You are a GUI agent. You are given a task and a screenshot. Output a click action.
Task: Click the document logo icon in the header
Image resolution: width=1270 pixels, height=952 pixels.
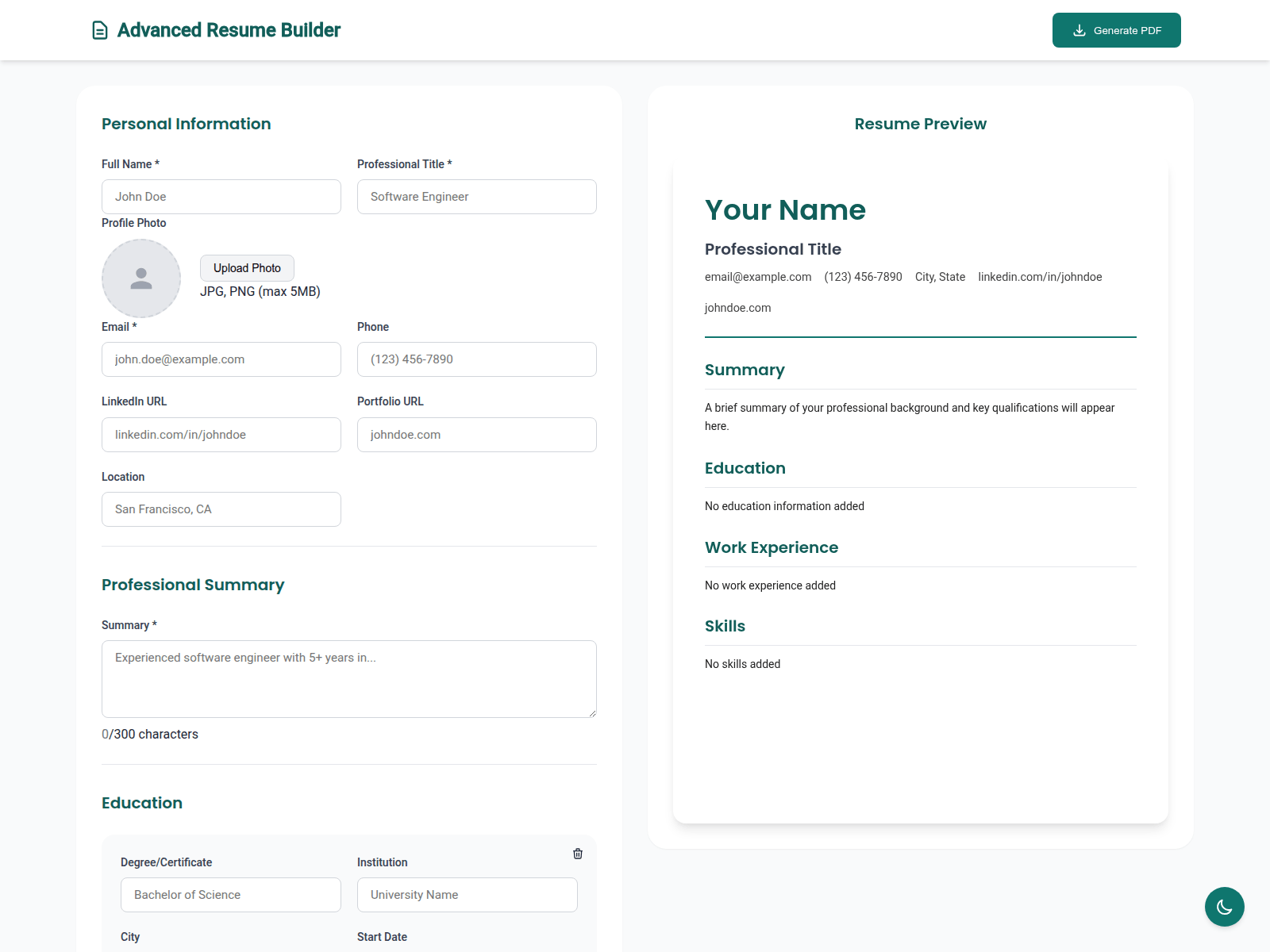(x=100, y=30)
